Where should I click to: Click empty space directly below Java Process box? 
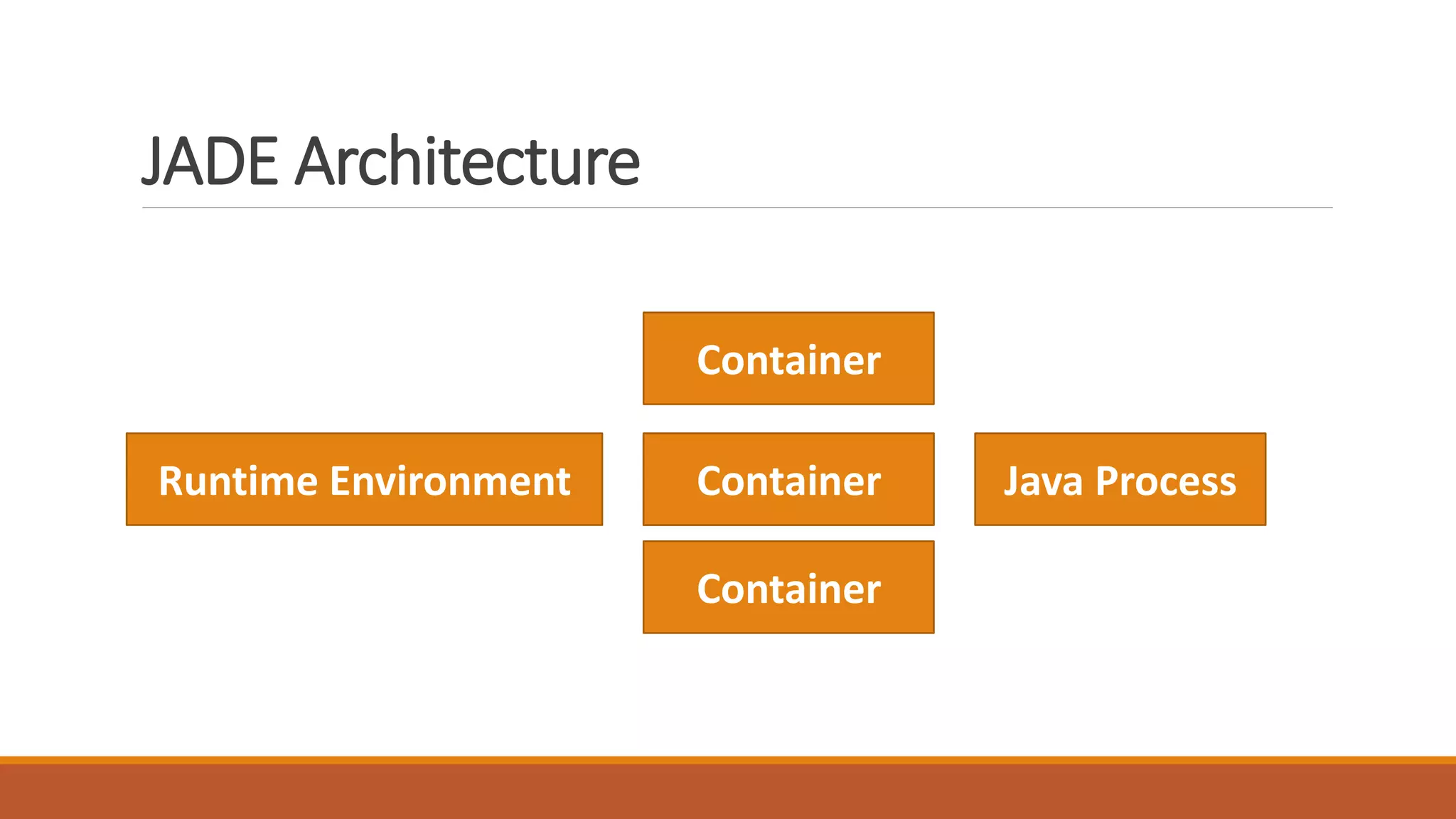pos(1120,590)
